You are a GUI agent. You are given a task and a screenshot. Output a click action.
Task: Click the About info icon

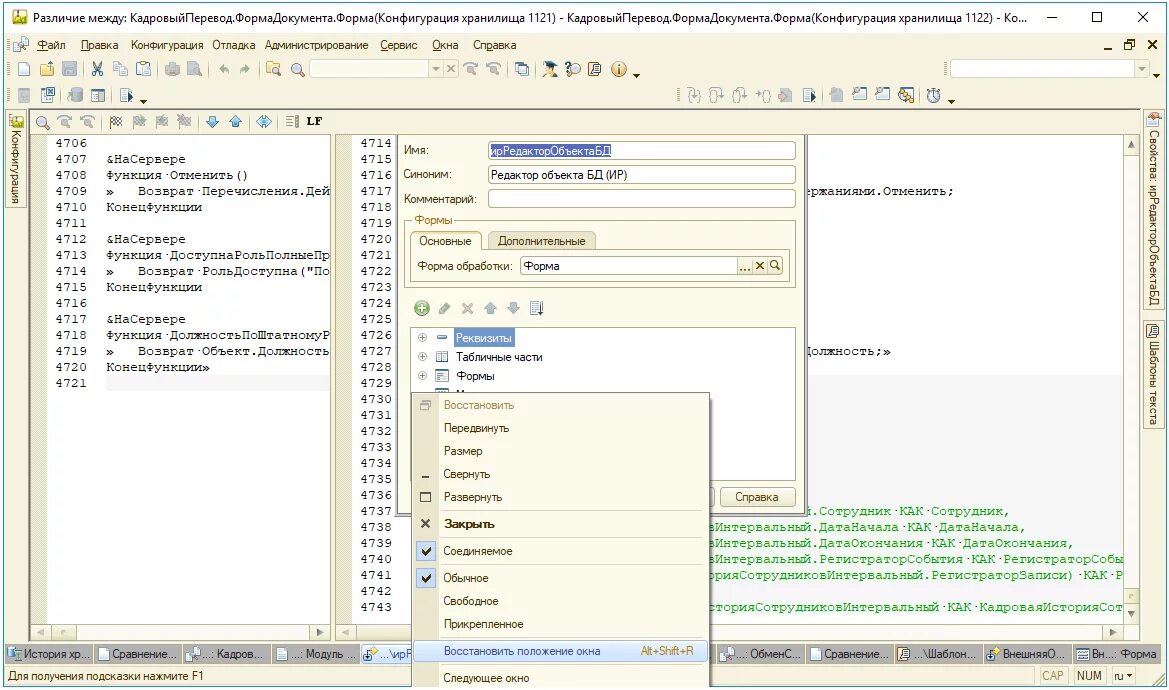click(x=619, y=69)
